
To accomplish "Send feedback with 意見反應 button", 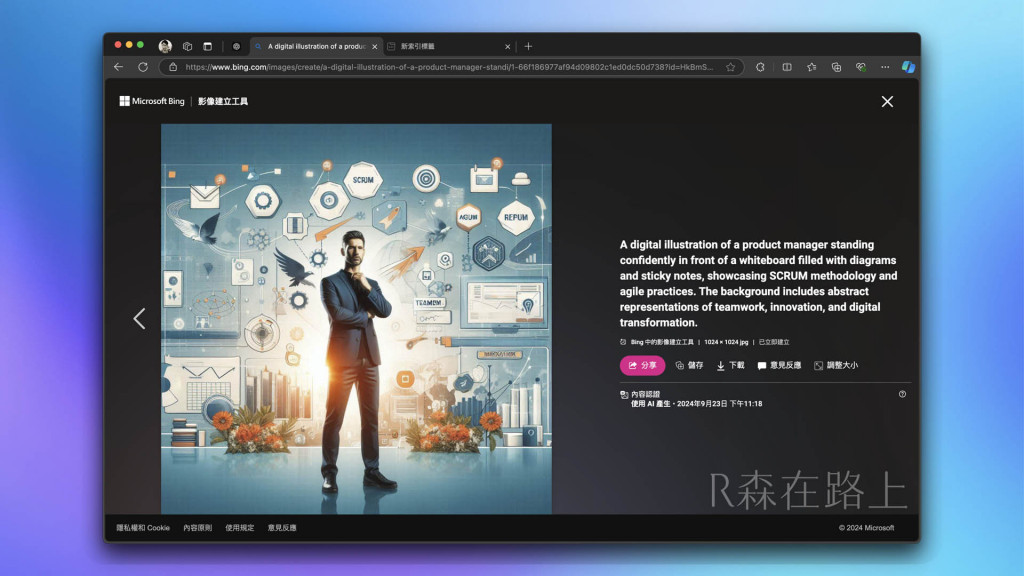I will pyautogui.click(x=779, y=365).
